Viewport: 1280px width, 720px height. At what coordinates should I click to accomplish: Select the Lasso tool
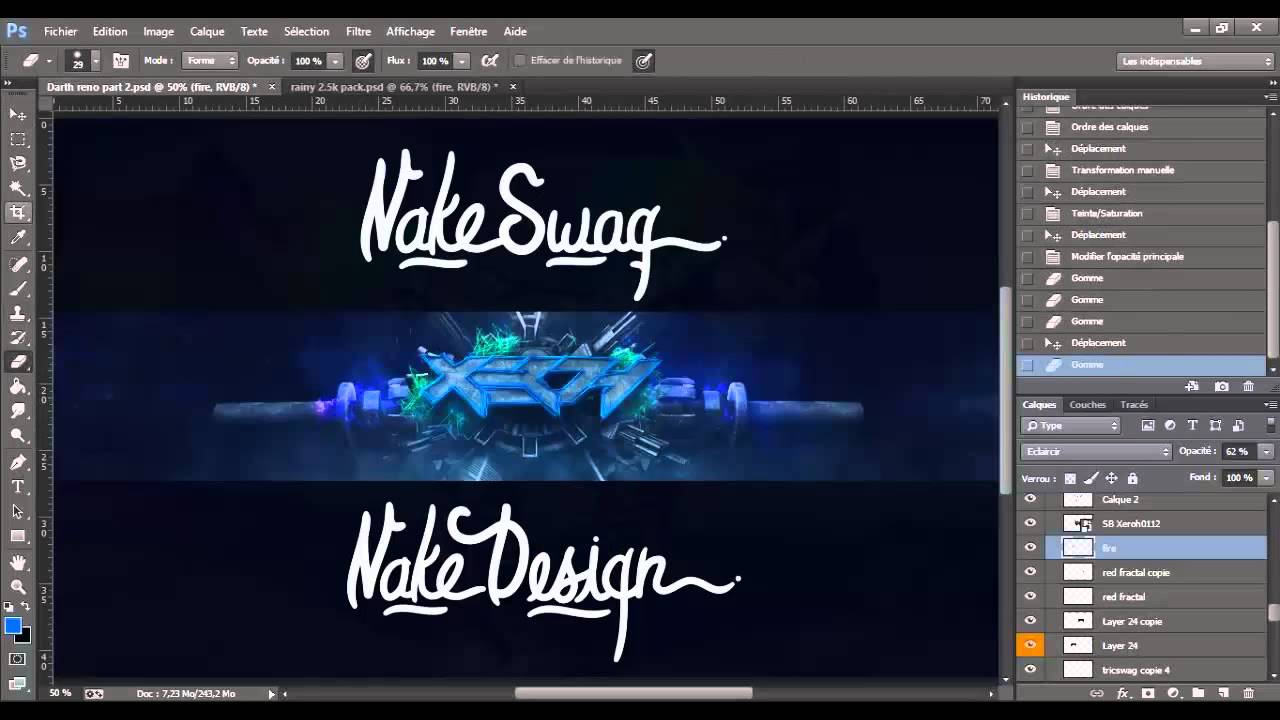18,163
